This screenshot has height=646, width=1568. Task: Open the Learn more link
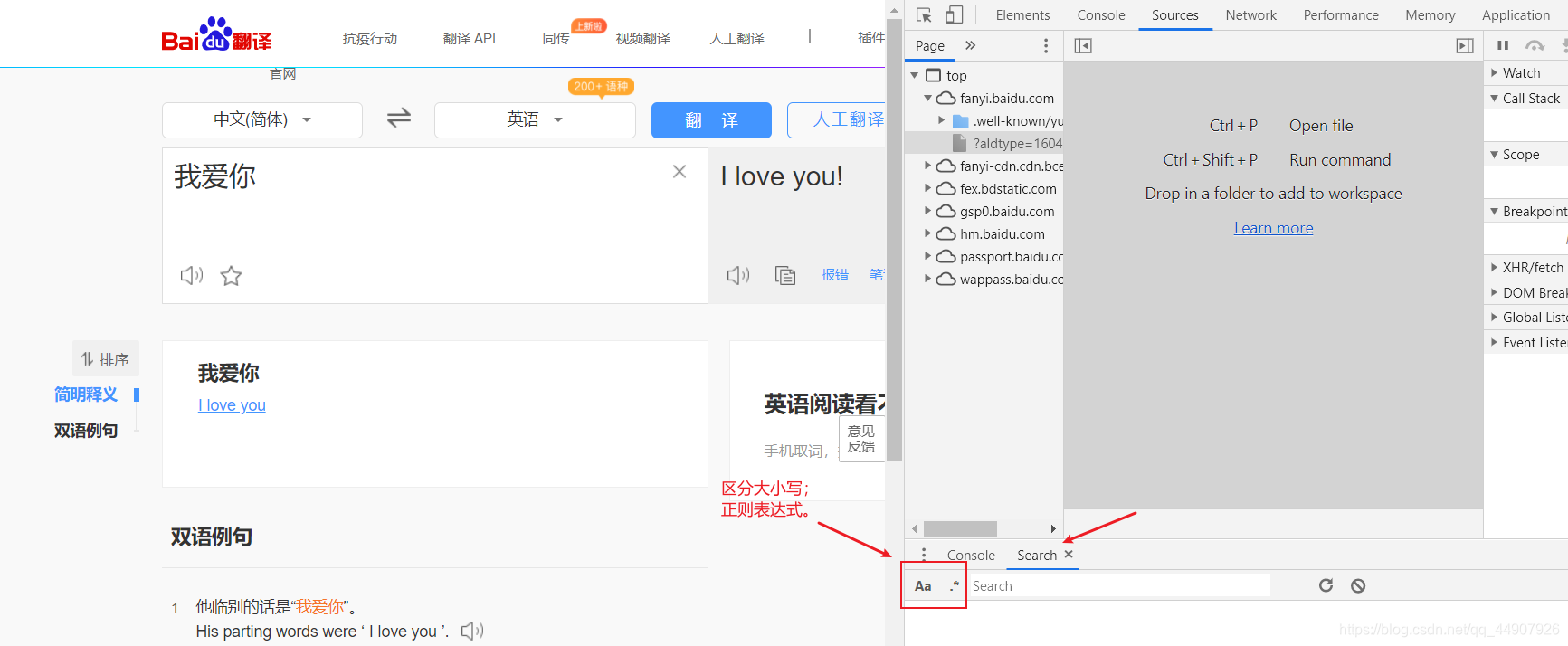(1273, 228)
